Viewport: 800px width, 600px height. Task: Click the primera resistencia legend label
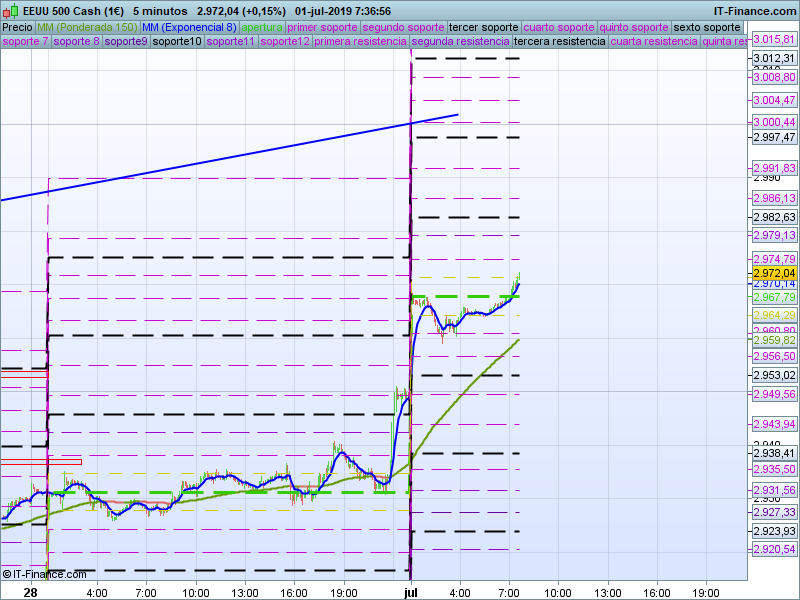coord(360,42)
